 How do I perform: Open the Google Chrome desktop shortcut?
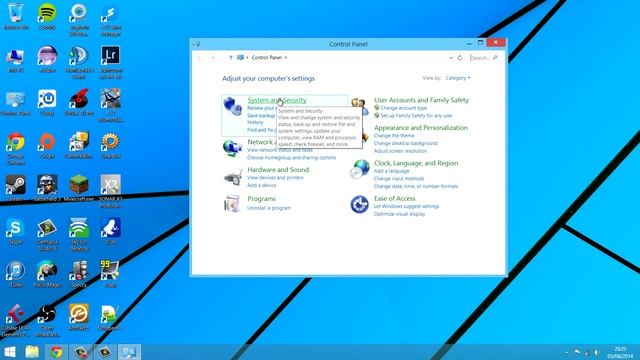(16, 149)
